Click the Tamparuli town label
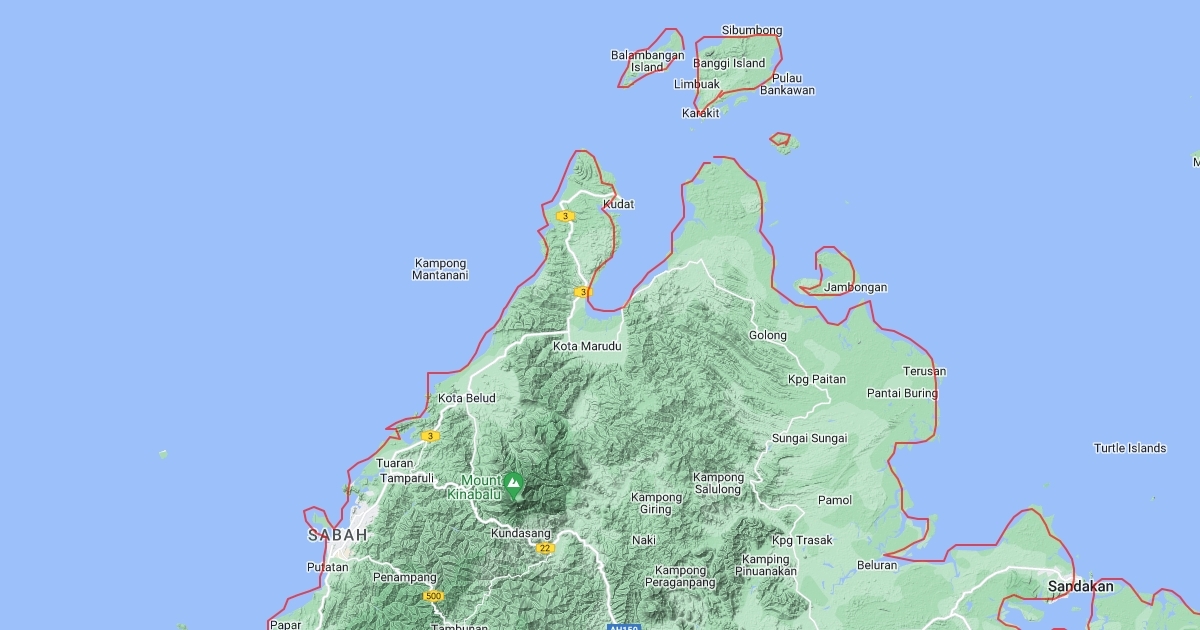 tap(406, 478)
